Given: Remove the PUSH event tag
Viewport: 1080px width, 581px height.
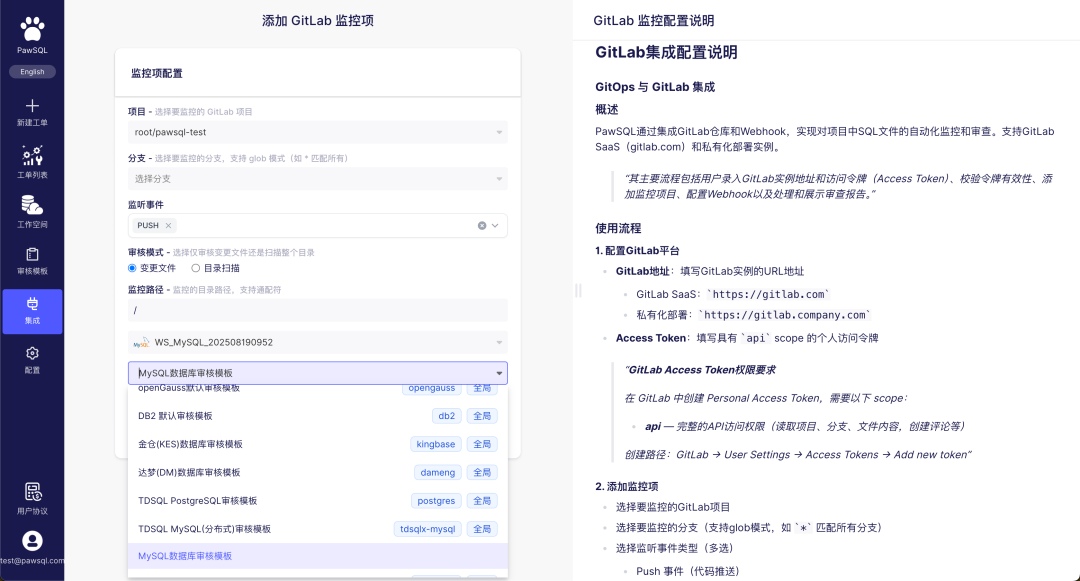Looking at the screenshot, I should 168,225.
